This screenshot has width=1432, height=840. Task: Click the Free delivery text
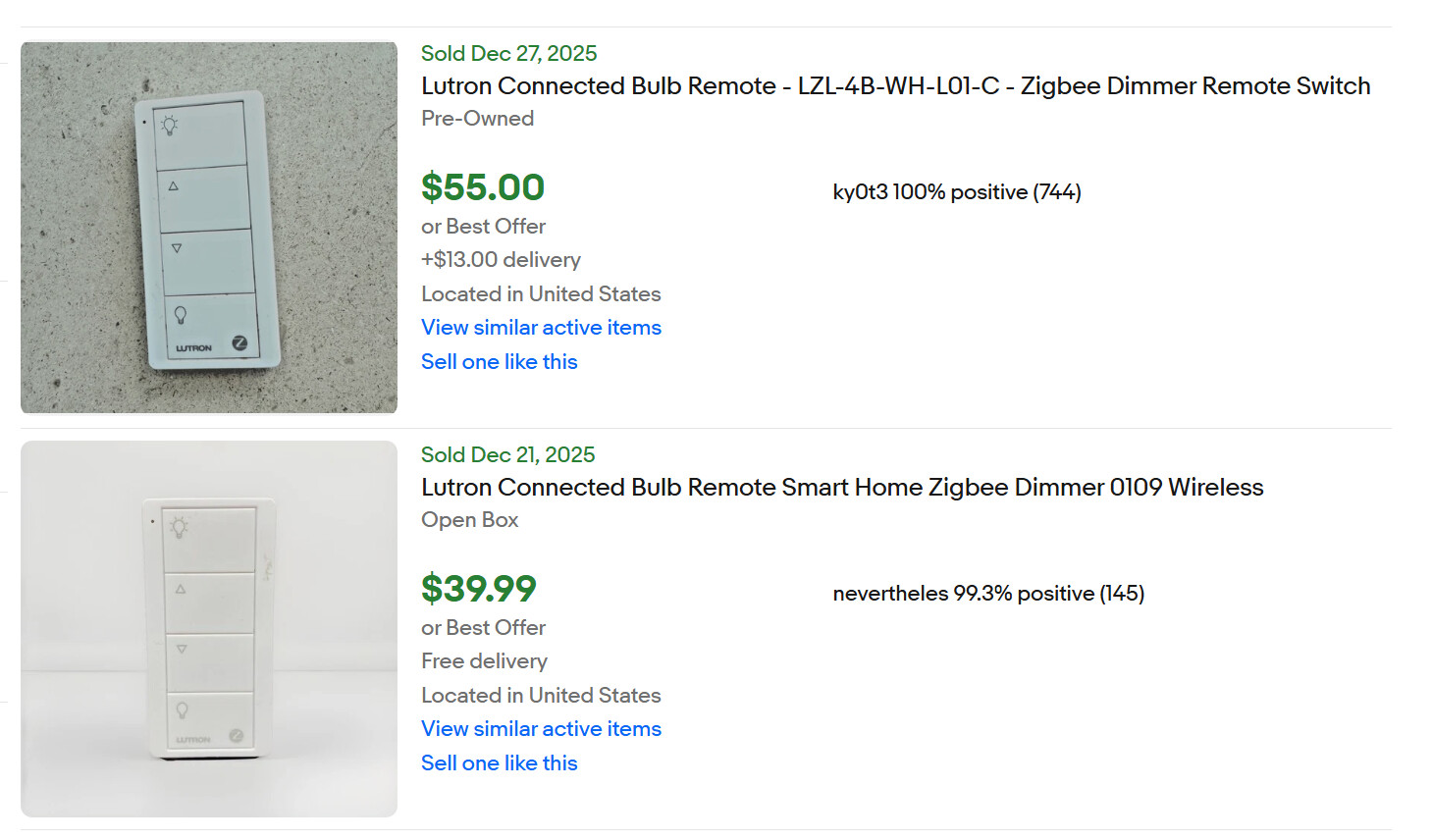(484, 661)
